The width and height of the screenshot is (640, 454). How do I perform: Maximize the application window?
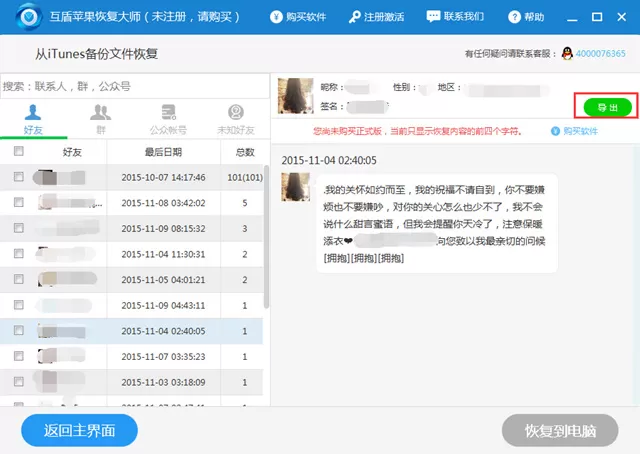597,17
